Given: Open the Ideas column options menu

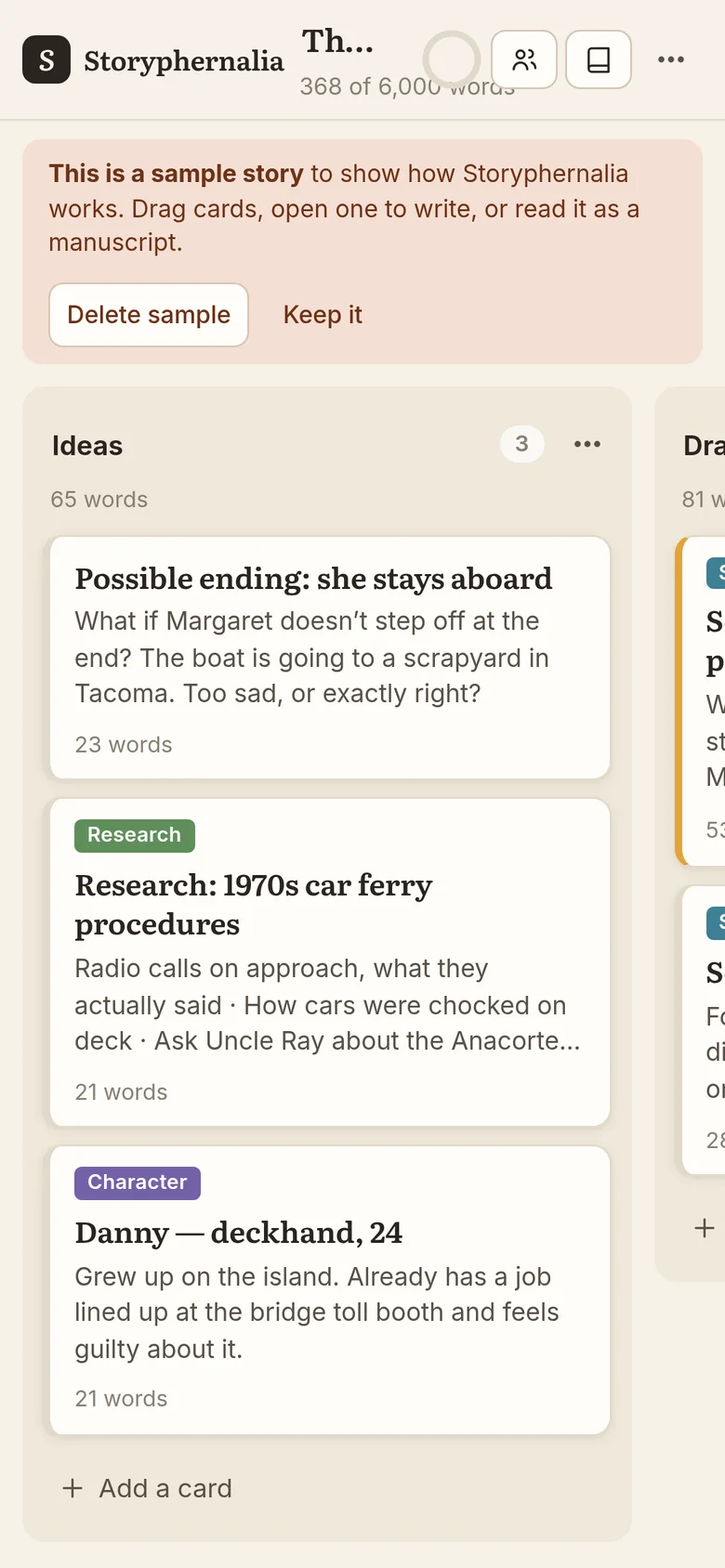Looking at the screenshot, I should point(587,444).
